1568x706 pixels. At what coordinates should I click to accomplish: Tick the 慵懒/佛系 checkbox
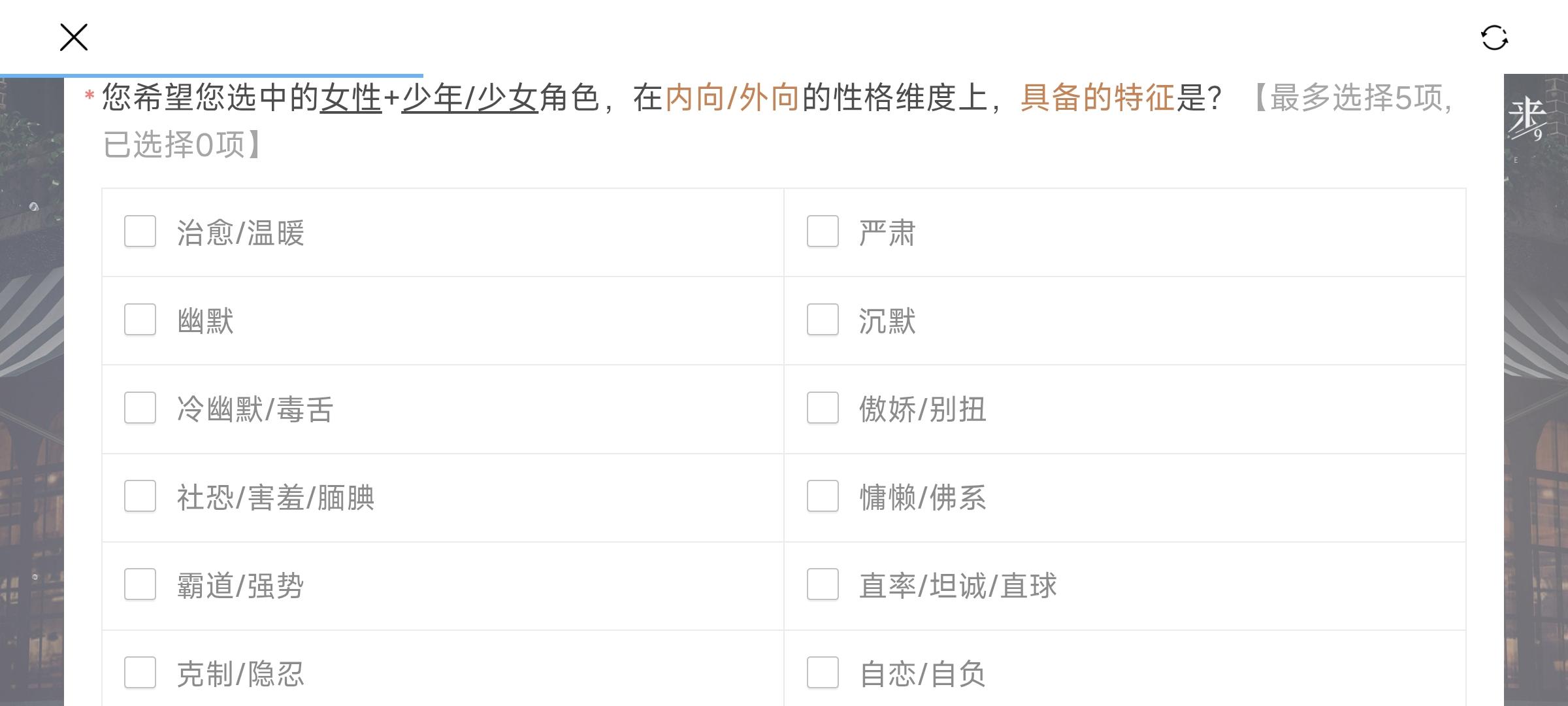tap(823, 496)
